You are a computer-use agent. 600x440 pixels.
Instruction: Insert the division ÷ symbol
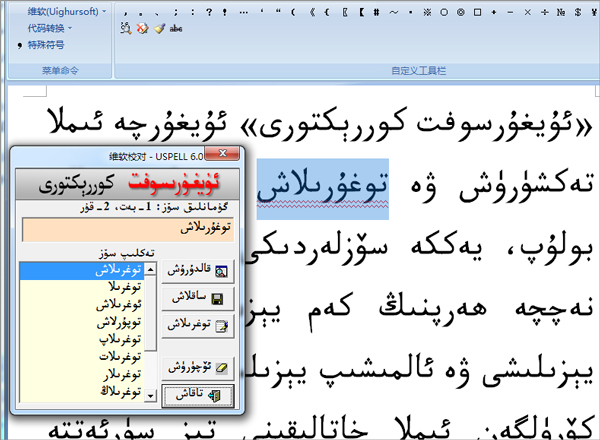point(545,13)
